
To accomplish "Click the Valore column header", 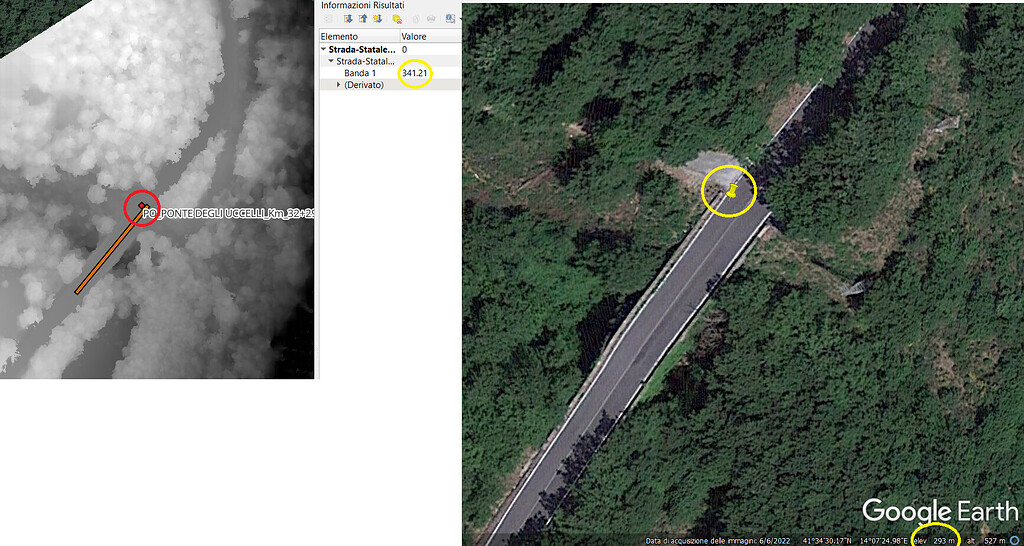I will (413, 36).
